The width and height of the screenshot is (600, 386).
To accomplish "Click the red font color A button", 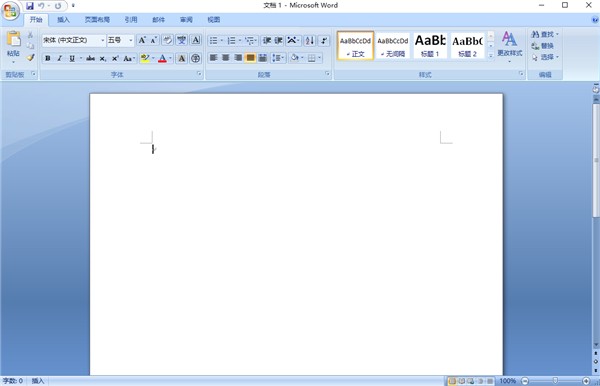I will (162, 58).
